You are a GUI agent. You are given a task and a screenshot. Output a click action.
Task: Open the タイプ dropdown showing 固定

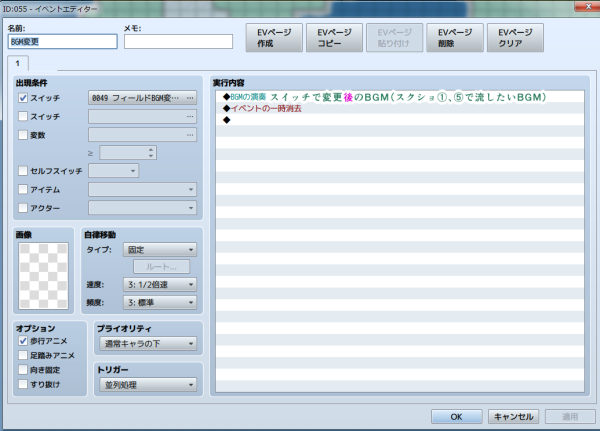click(160, 250)
